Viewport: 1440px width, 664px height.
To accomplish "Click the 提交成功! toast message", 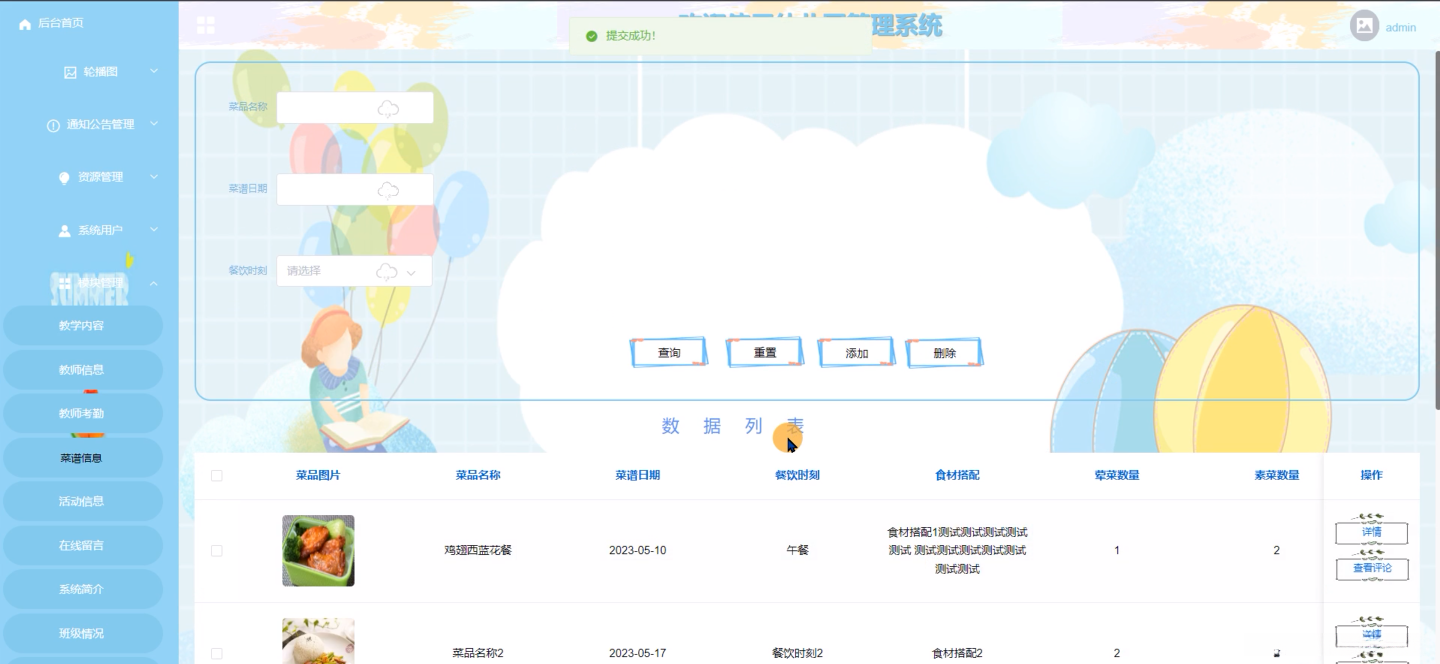I will [x=631, y=36].
